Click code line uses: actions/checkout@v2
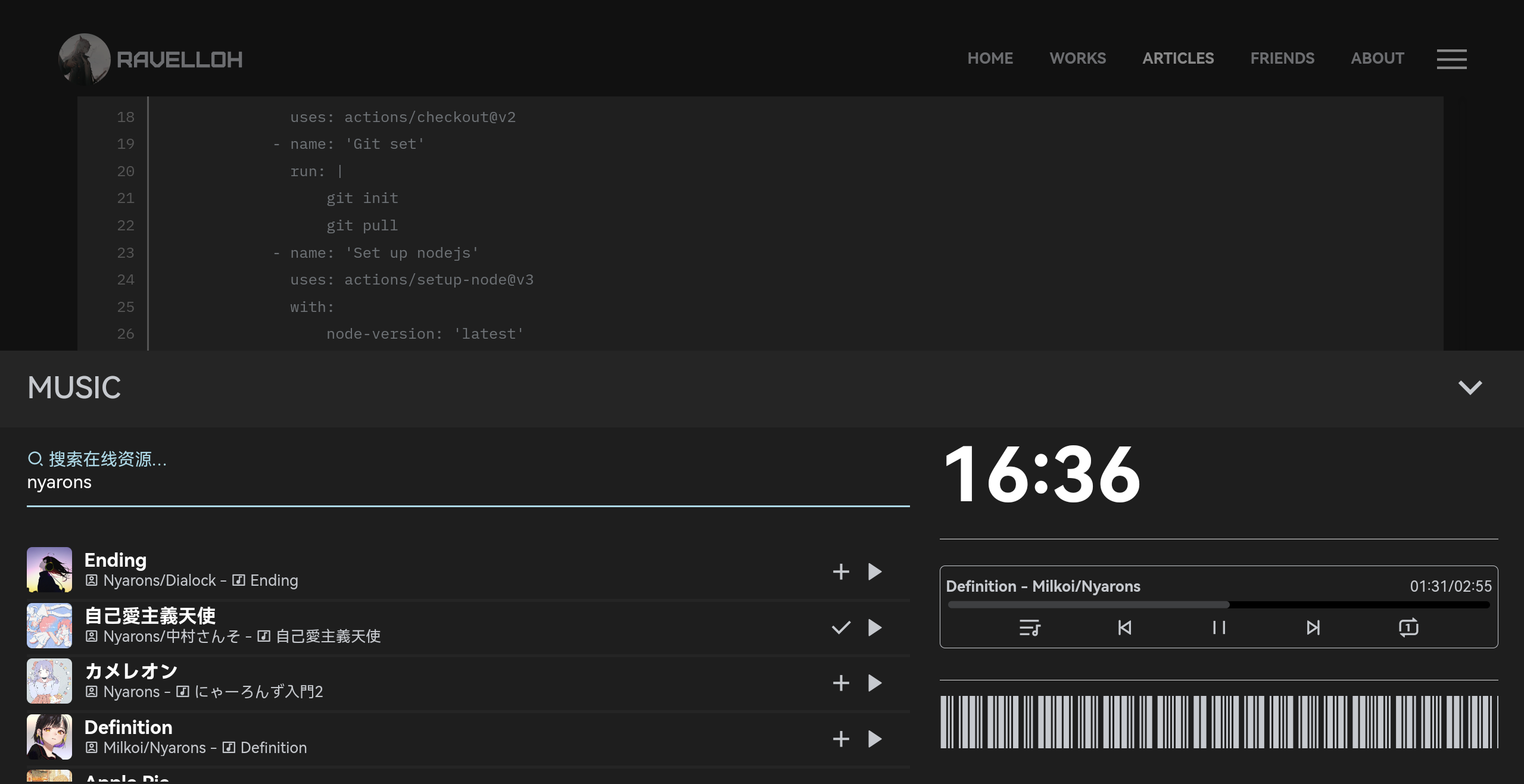Image resolution: width=1524 pixels, height=784 pixels. (x=403, y=117)
